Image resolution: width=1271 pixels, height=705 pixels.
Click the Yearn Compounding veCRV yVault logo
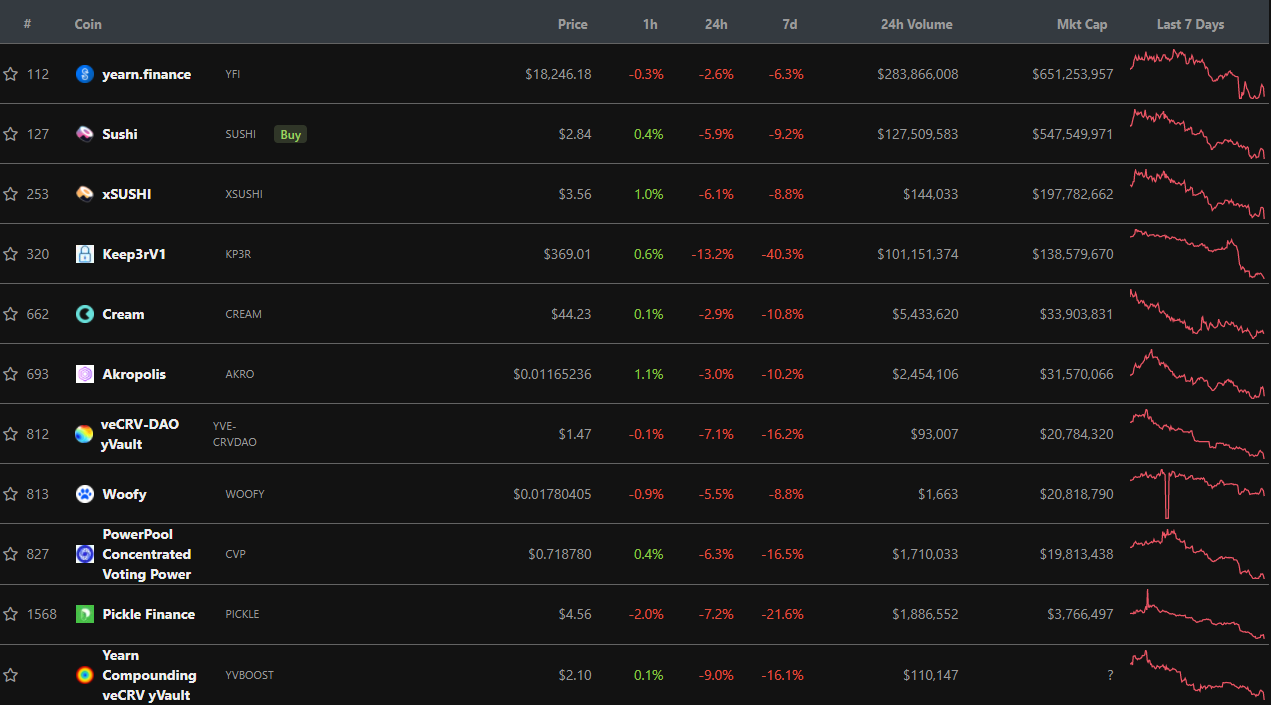point(85,675)
